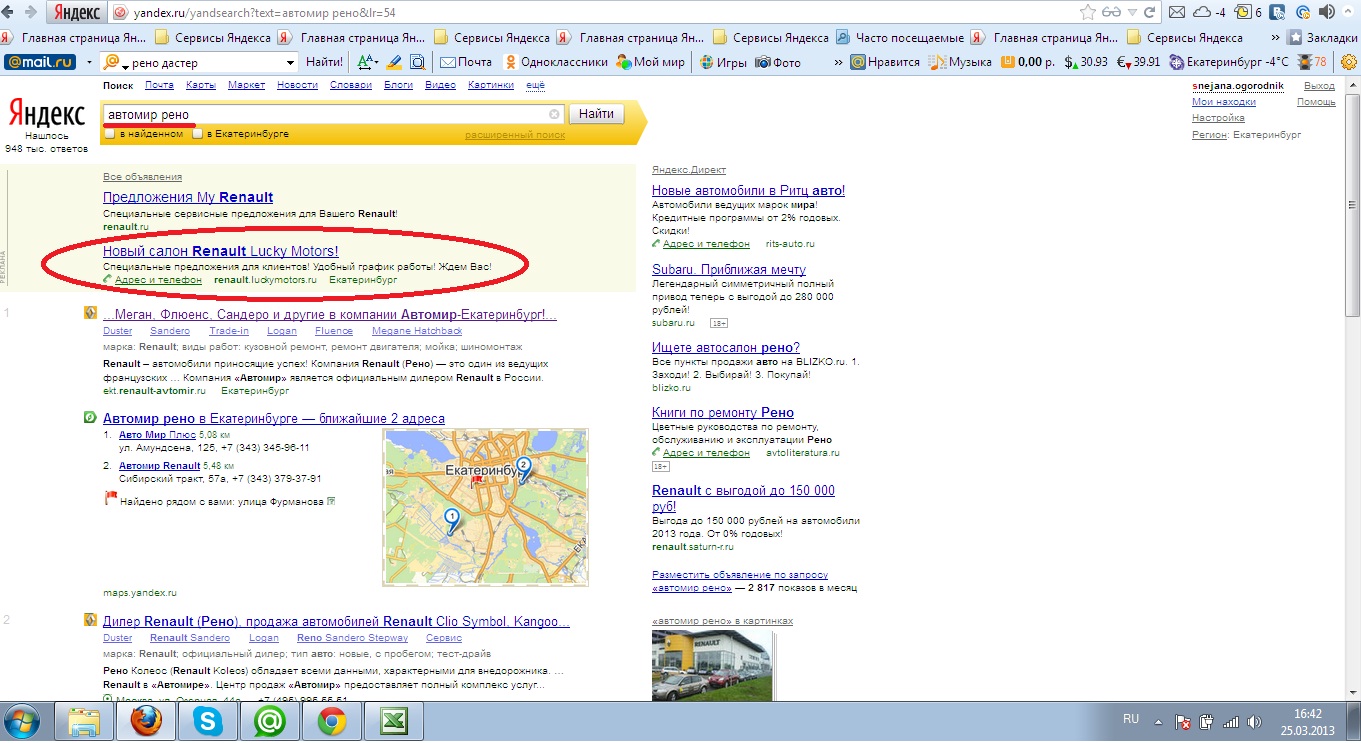The height and width of the screenshot is (743, 1361).
Task: Open the Mail.ru logo dropdown arrow
Action: [x=90, y=62]
